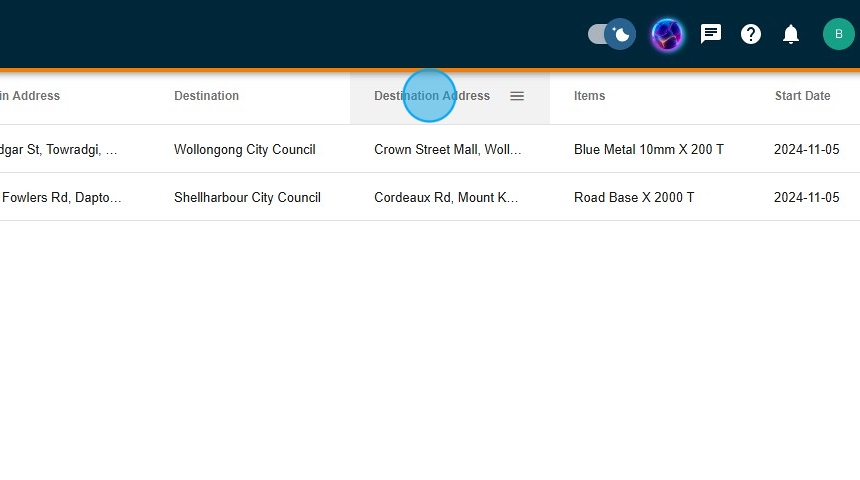This screenshot has height=480, width=860.
Task: Sort by Start Date column header
Action: pos(802,96)
